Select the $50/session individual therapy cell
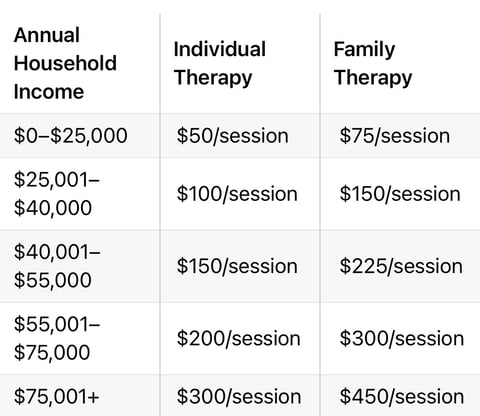Viewport: 480px width, 416px height. click(233, 136)
